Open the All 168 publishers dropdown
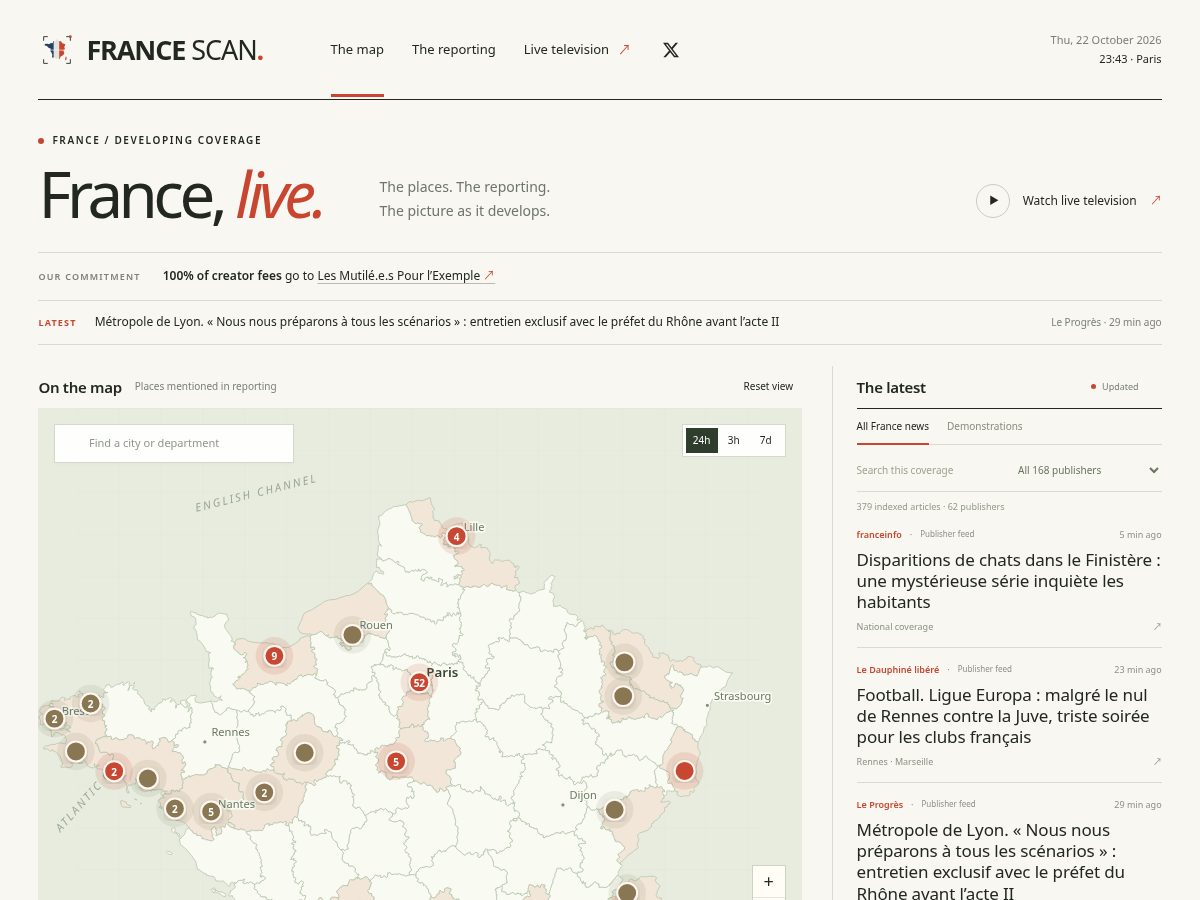The image size is (1200, 900). coord(1088,470)
